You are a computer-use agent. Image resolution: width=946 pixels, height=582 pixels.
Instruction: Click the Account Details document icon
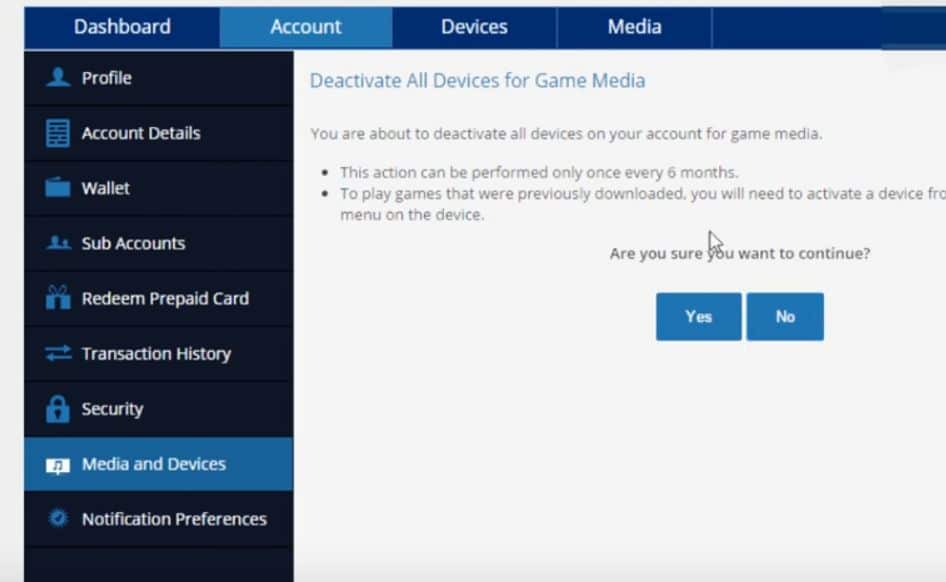coord(58,134)
